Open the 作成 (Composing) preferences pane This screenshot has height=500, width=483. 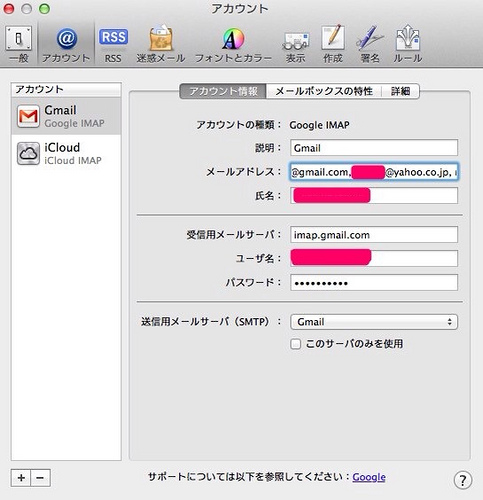[x=333, y=44]
